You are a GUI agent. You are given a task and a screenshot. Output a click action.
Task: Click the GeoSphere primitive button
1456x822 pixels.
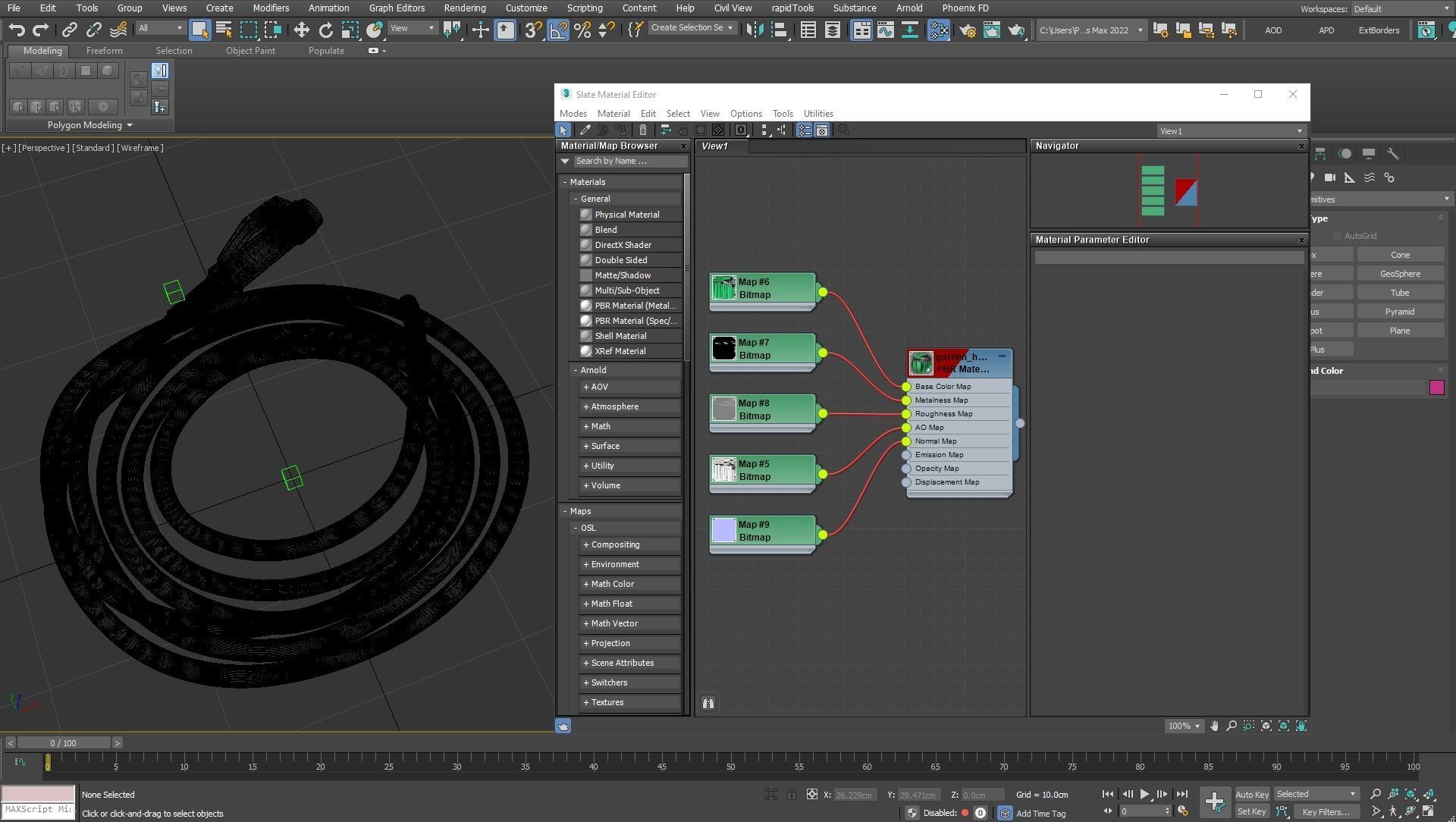coord(1400,274)
